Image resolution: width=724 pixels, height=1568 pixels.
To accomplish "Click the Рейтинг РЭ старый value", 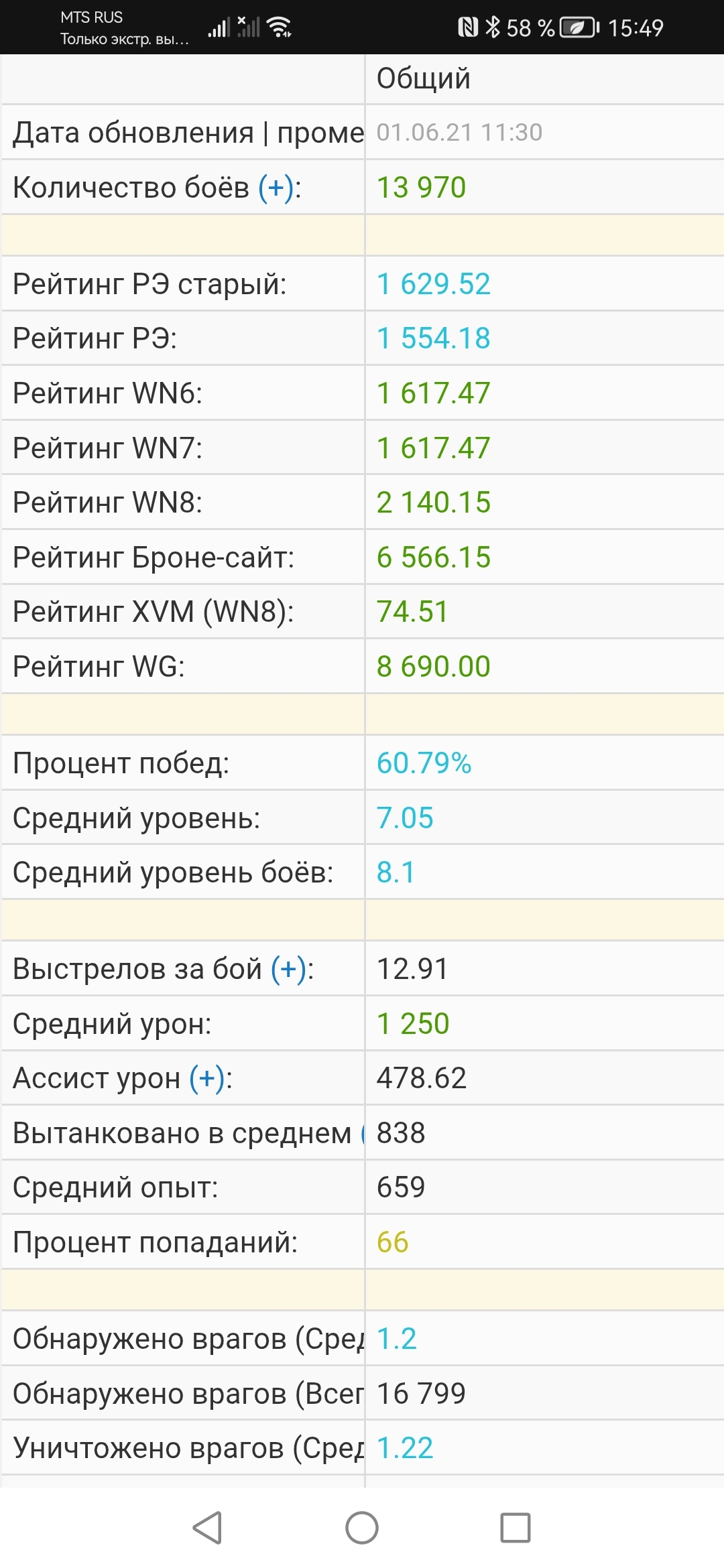I will pyautogui.click(x=434, y=284).
